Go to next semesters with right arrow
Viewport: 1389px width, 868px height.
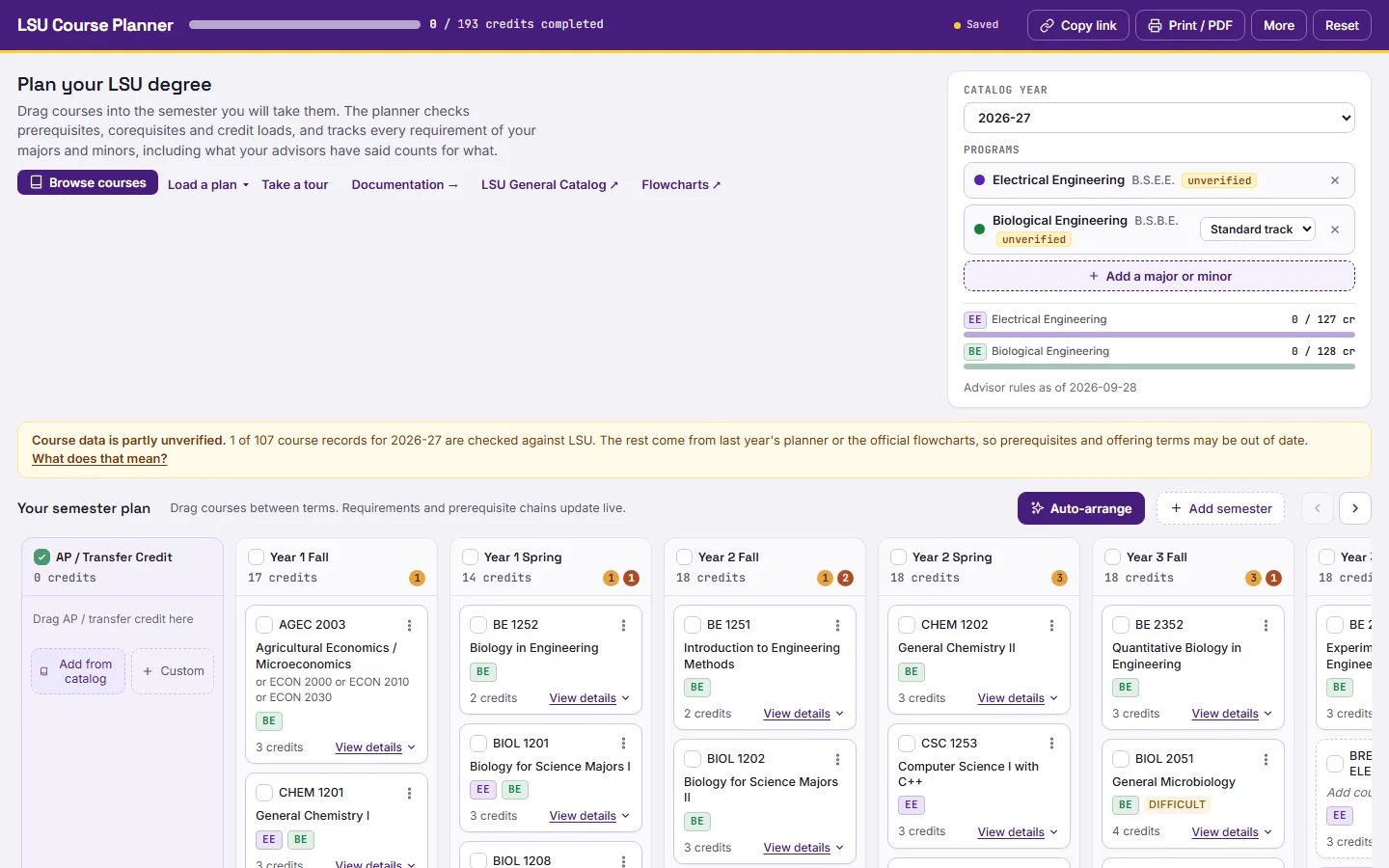tap(1355, 508)
